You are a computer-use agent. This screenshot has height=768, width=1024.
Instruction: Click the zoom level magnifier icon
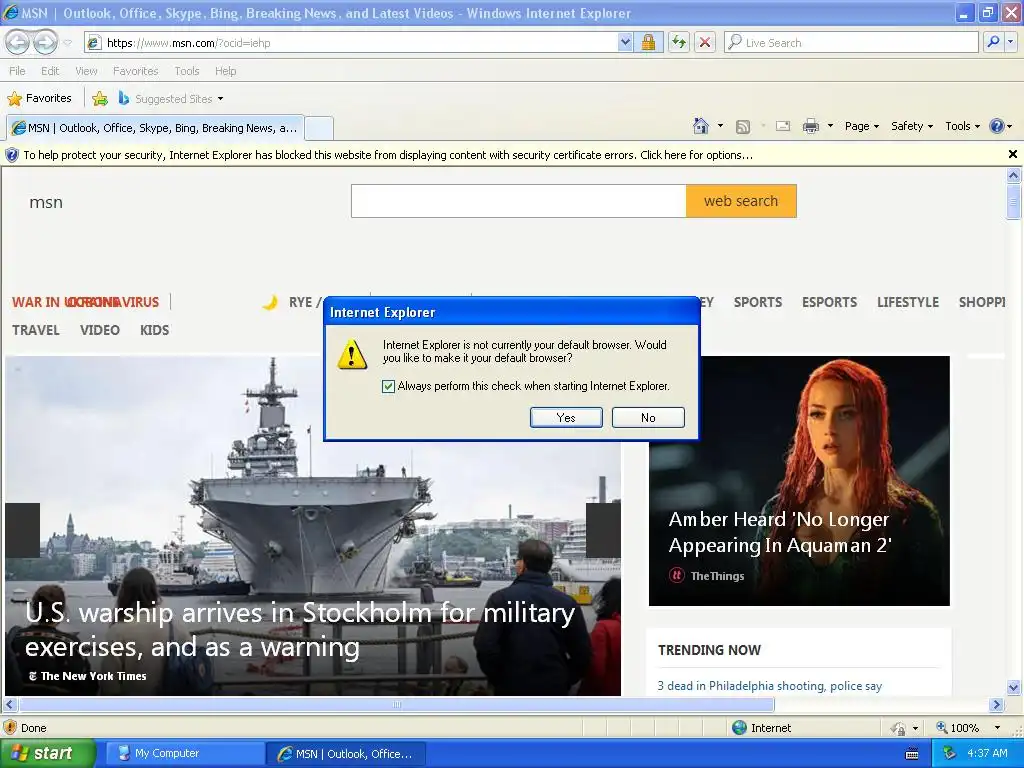[x=942, y=727]
